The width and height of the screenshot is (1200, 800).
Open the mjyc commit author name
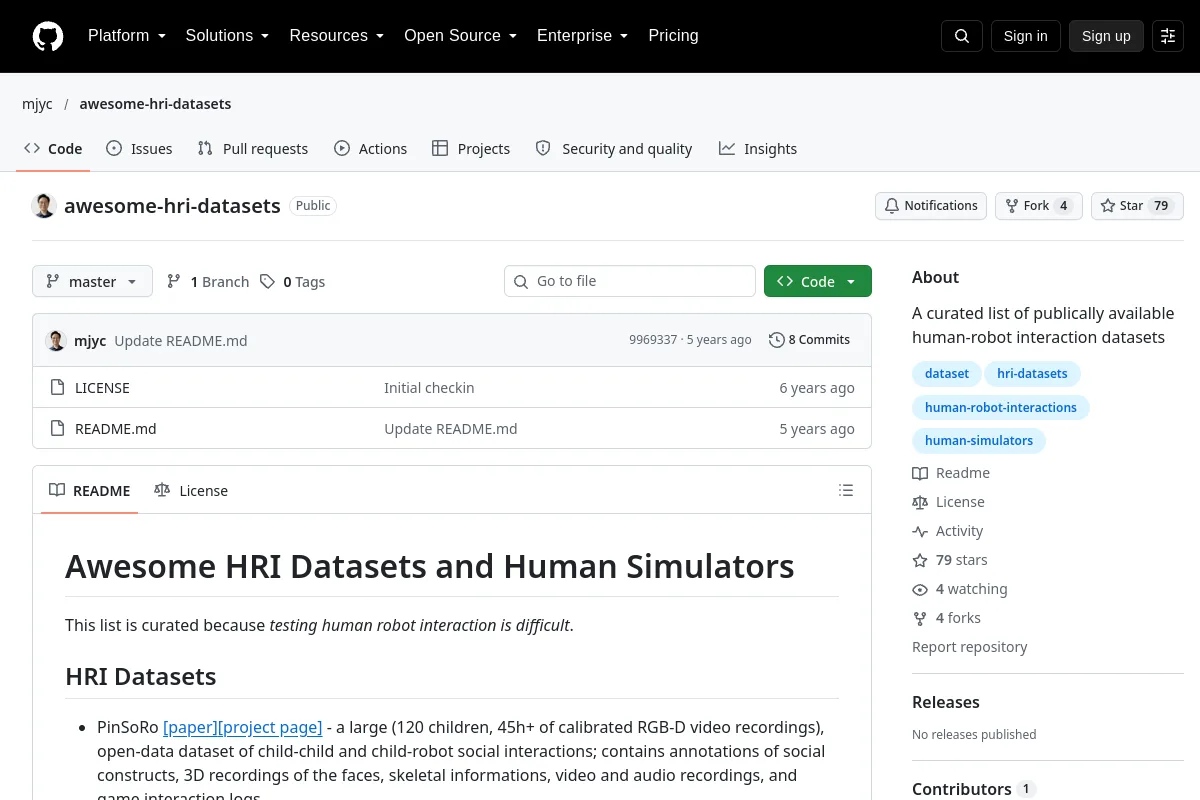tap(90, 340)
